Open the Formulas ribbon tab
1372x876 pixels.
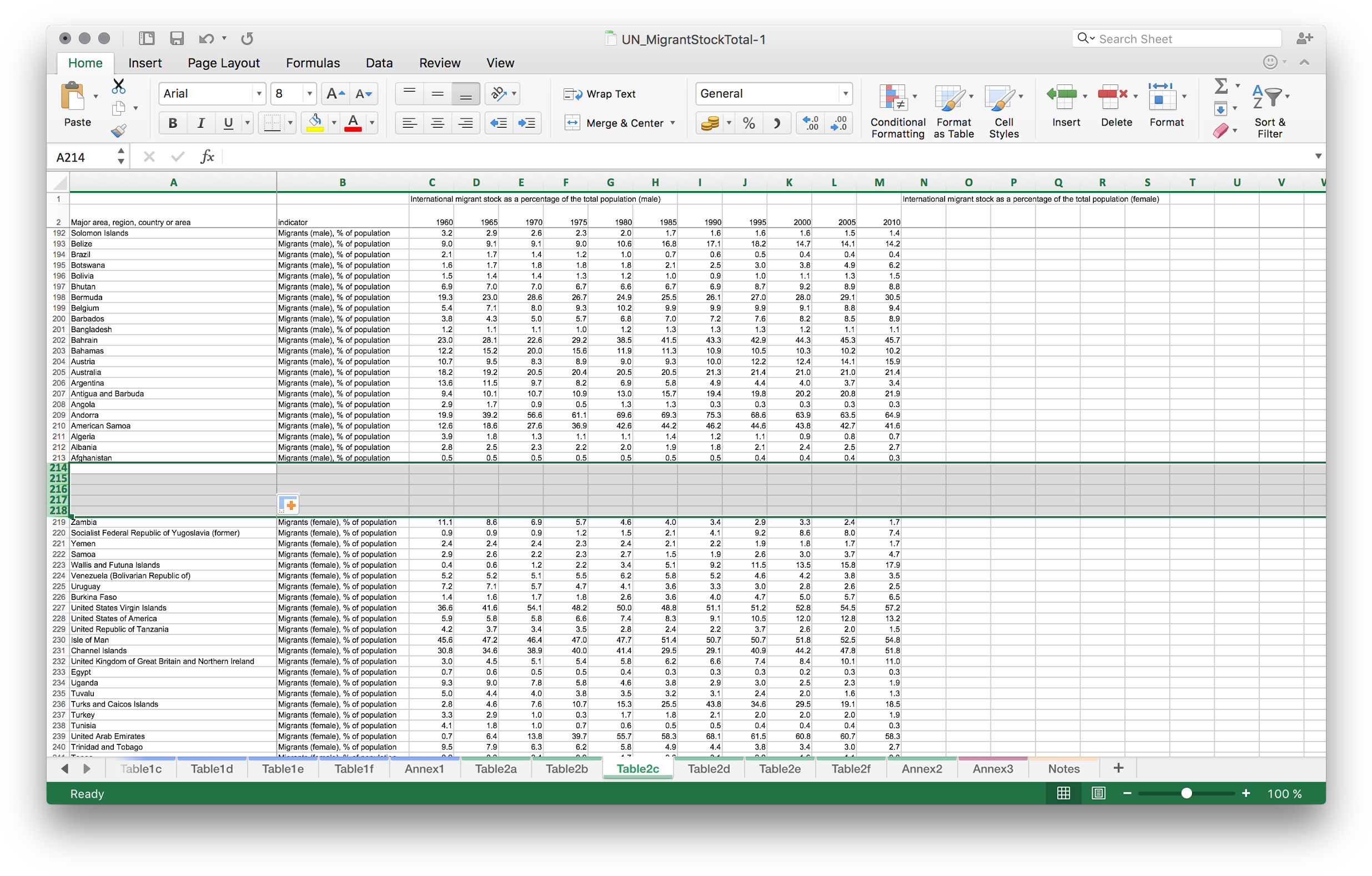(x=312, y=63)
